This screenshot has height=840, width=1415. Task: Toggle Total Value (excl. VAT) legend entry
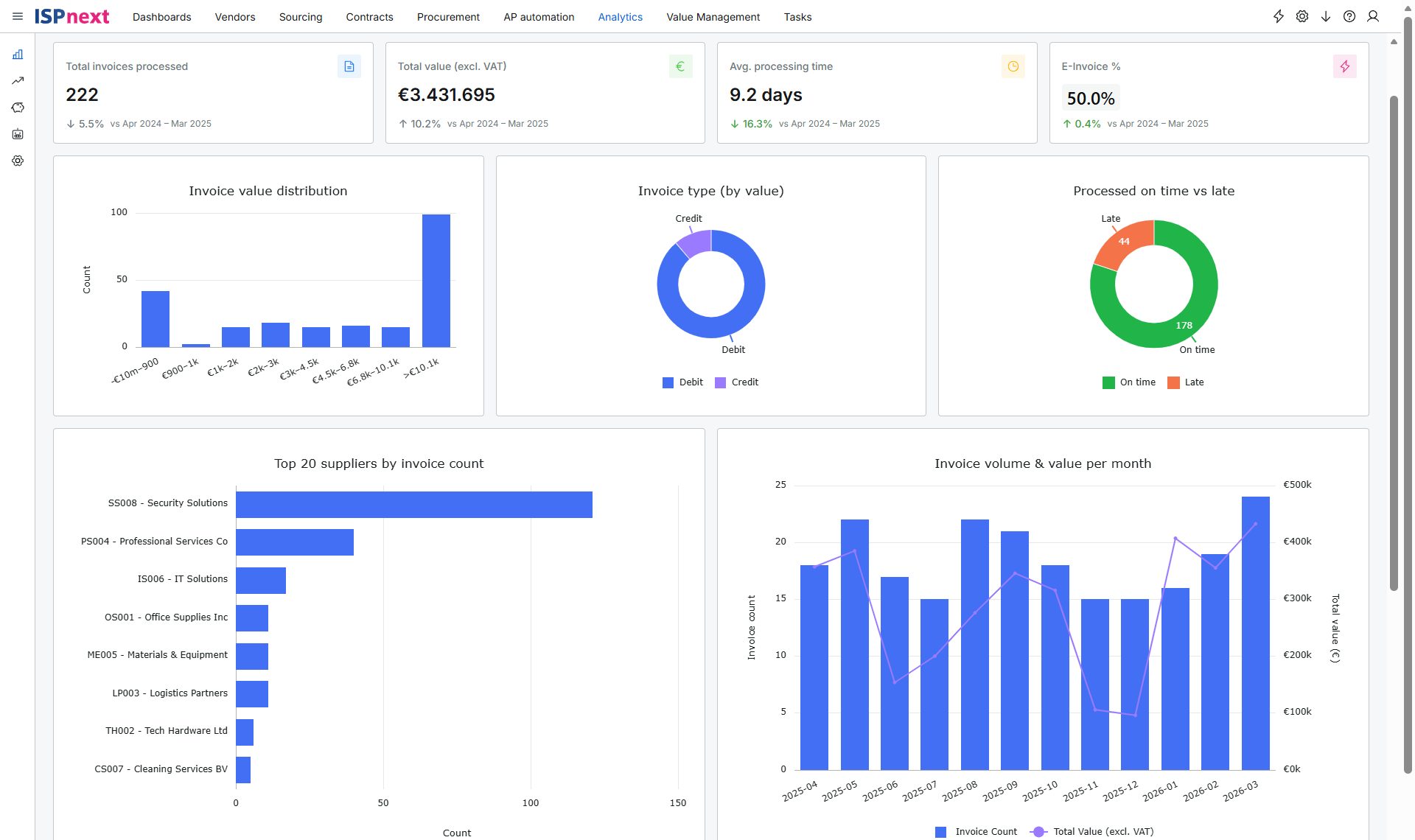tap(1092, 832)
